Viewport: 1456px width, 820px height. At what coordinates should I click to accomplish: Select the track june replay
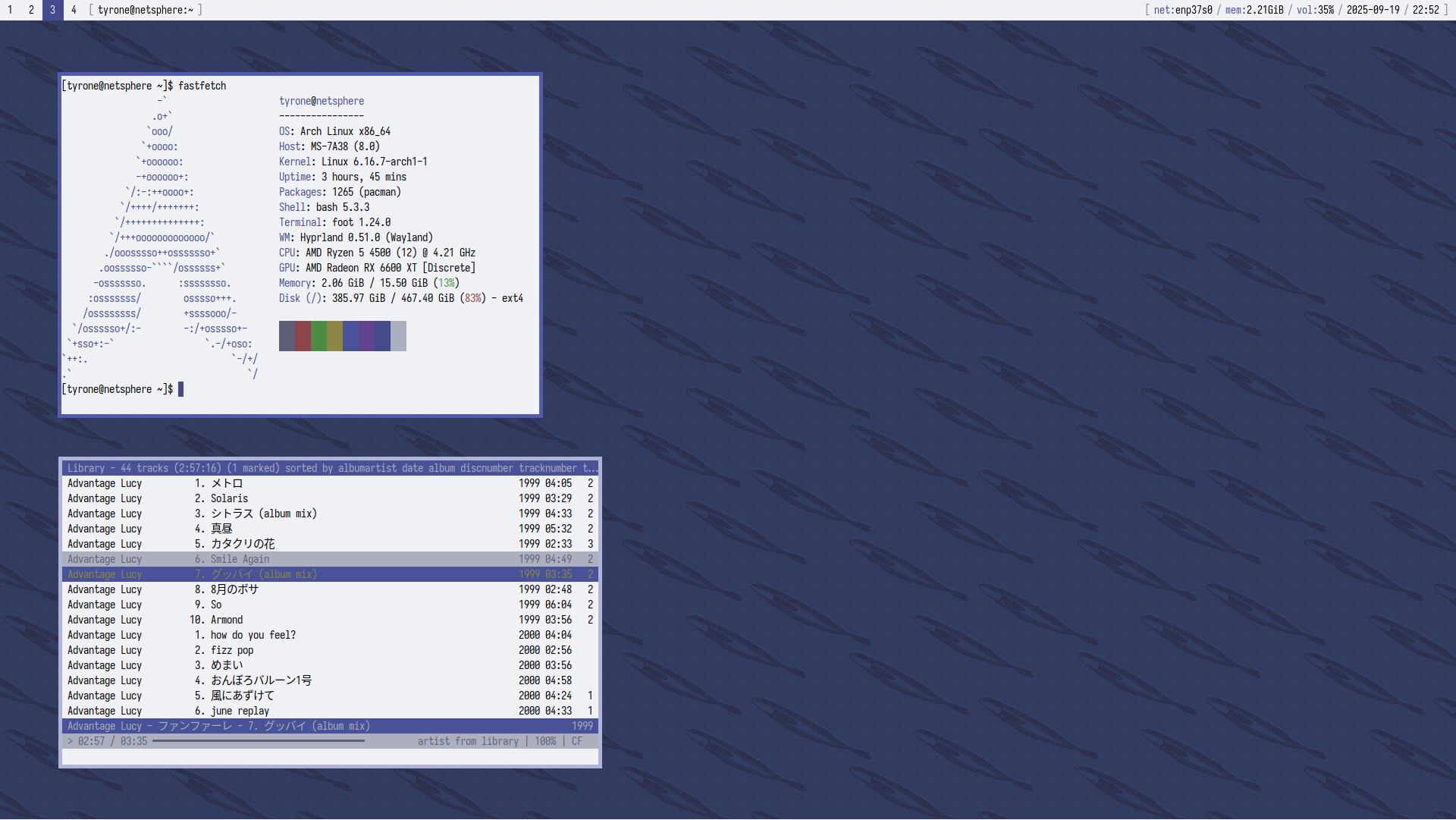240,711
